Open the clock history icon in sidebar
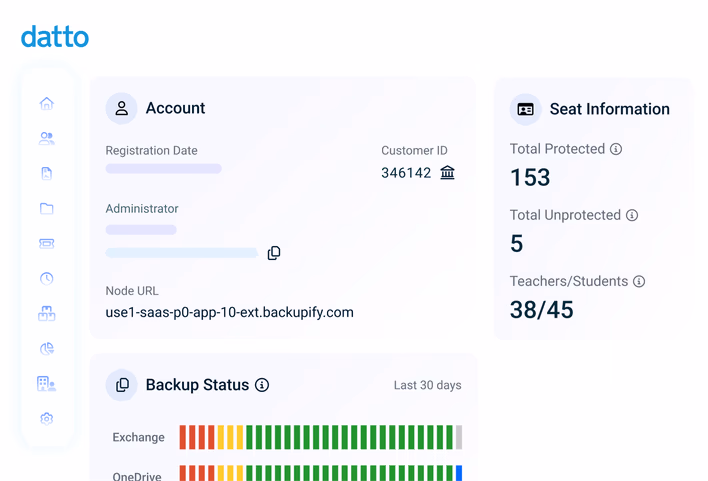708x481 pixels. (47, 278)
